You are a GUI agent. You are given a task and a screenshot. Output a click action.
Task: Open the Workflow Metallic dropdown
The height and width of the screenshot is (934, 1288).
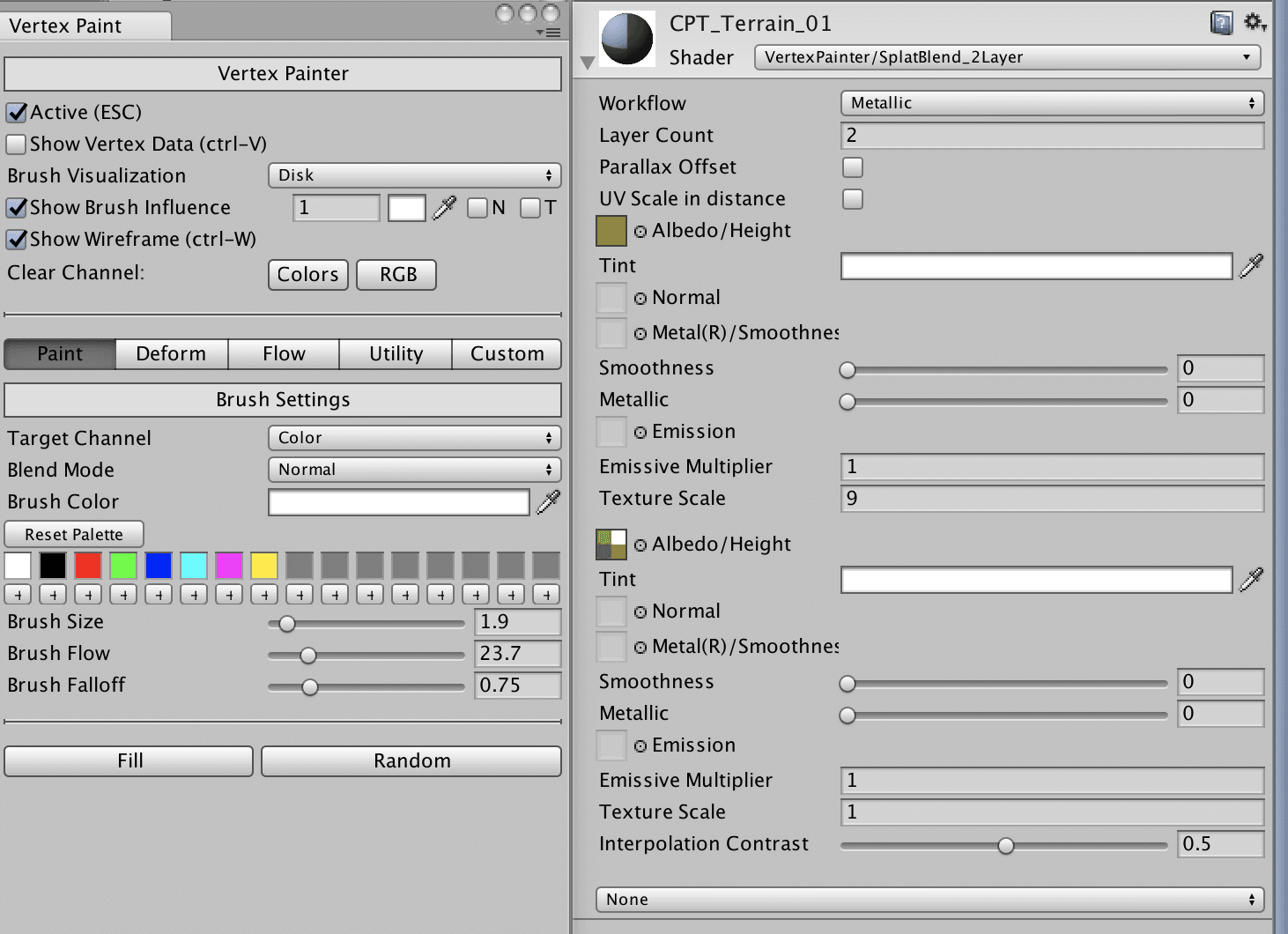tap(1052, 103)
